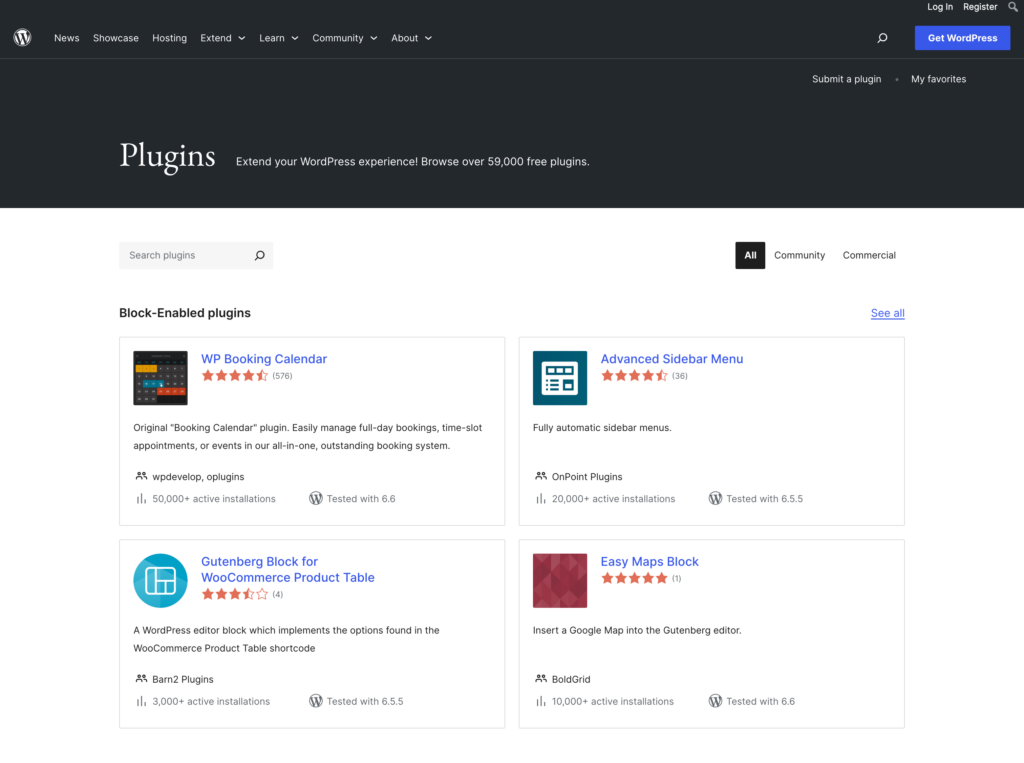Expand the Extend dropdown menu
The width and height of the screenshot is (1024, 763).
tap(222, 38)
